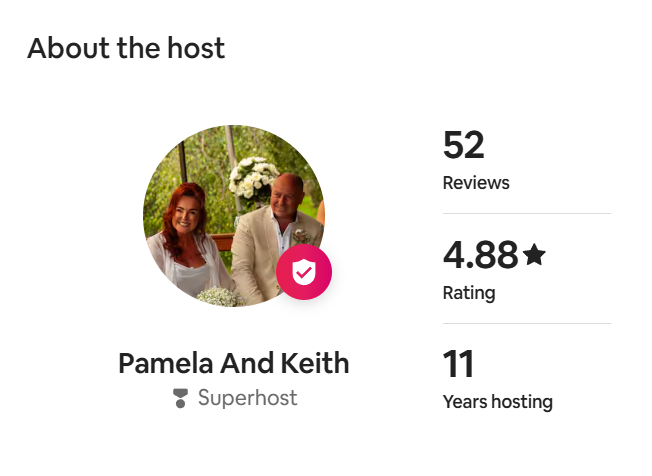The image size is (652, 476).
Task: Click the About the host heading
Action: (x=126, y=48)
